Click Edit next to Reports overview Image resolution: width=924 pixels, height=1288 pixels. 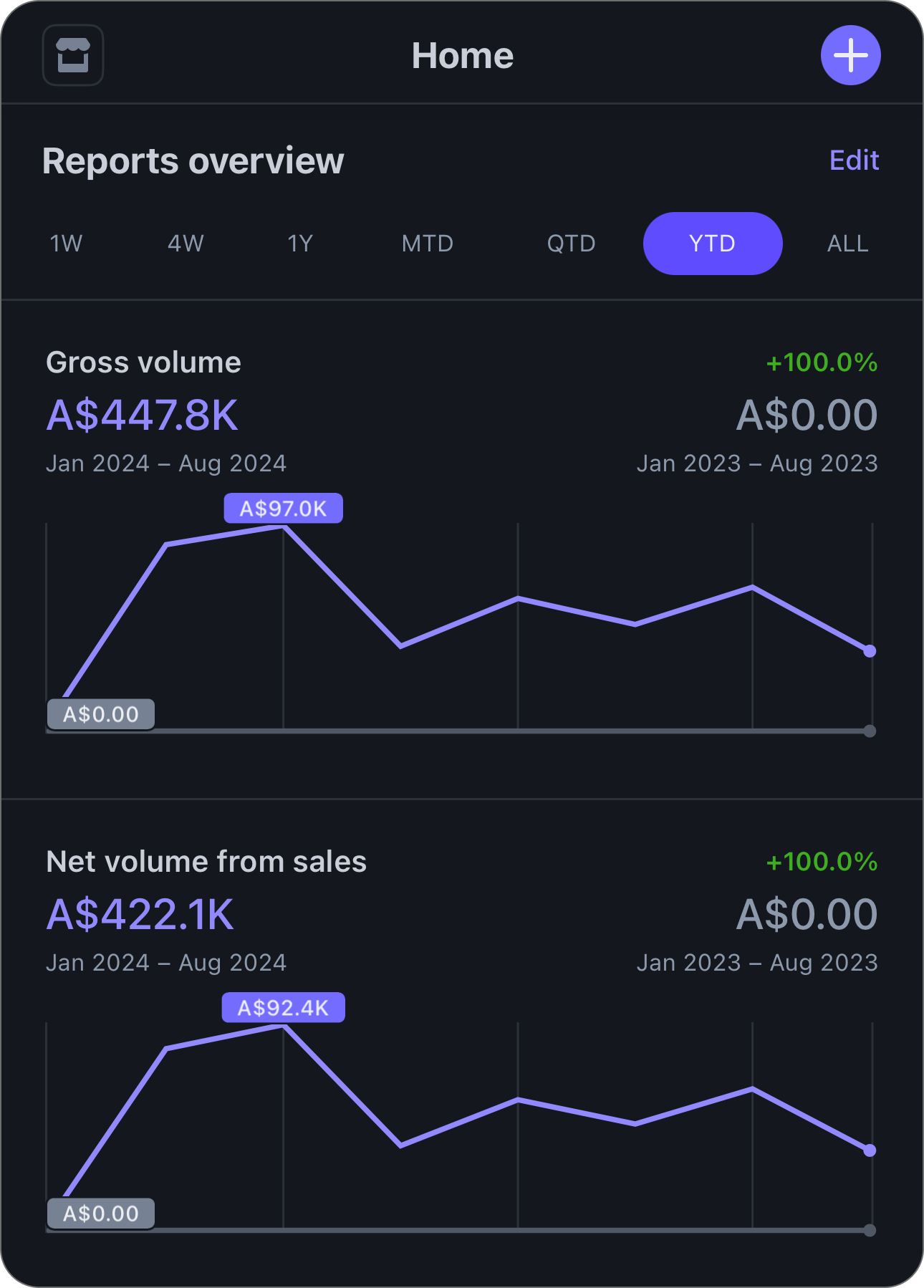coord(853,160)
